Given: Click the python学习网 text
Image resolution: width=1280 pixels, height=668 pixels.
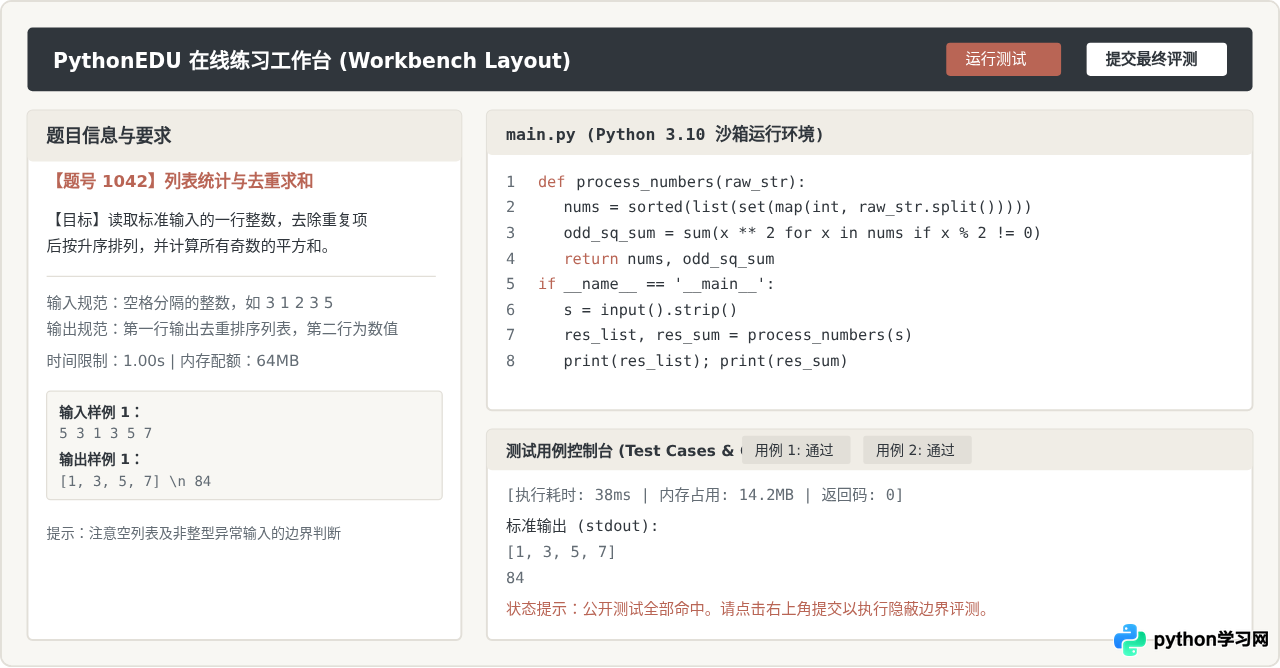Looking at the screenshot, I should point(1211,640).
